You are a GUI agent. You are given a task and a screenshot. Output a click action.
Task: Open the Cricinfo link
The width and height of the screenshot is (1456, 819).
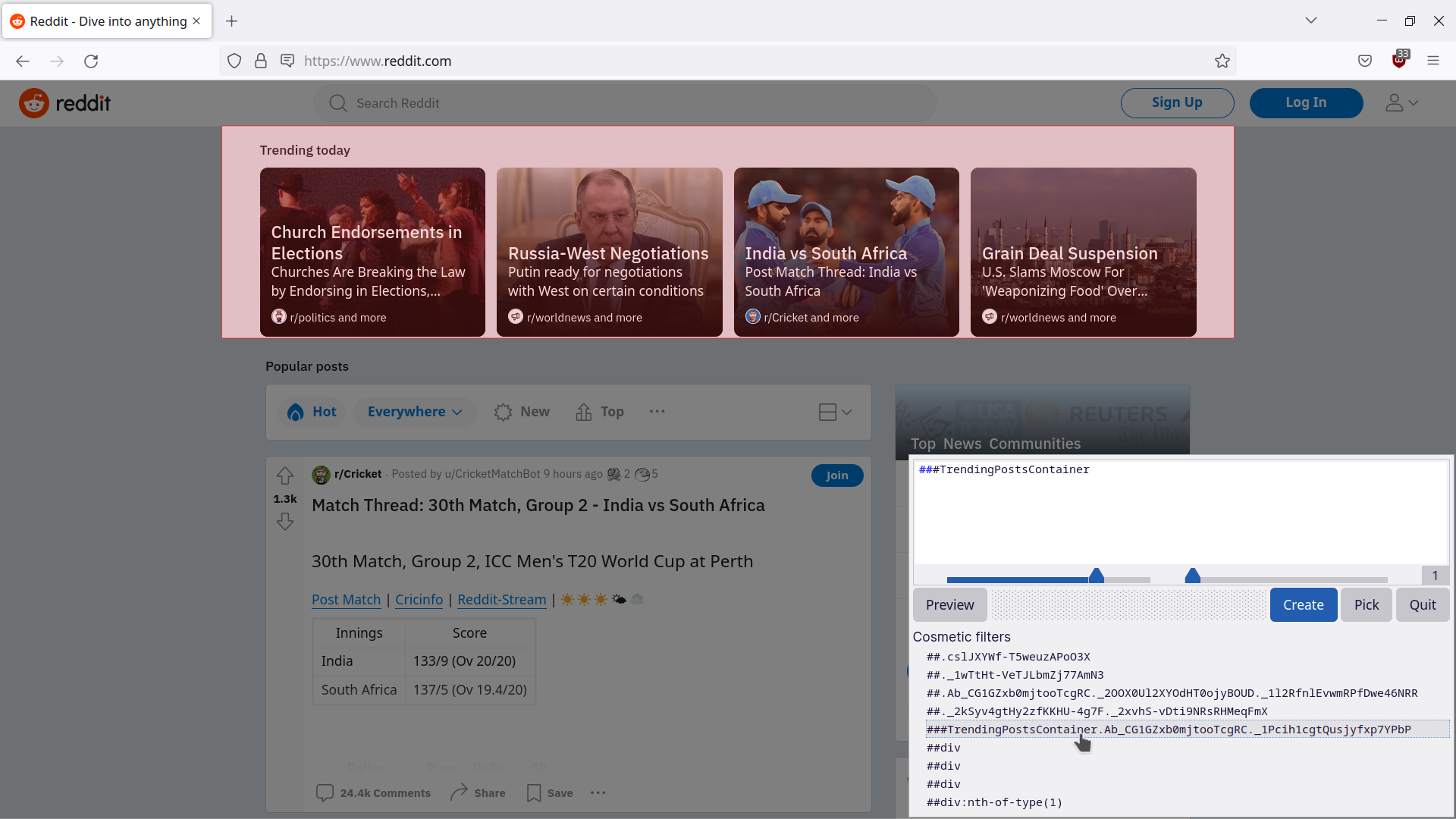419,600
